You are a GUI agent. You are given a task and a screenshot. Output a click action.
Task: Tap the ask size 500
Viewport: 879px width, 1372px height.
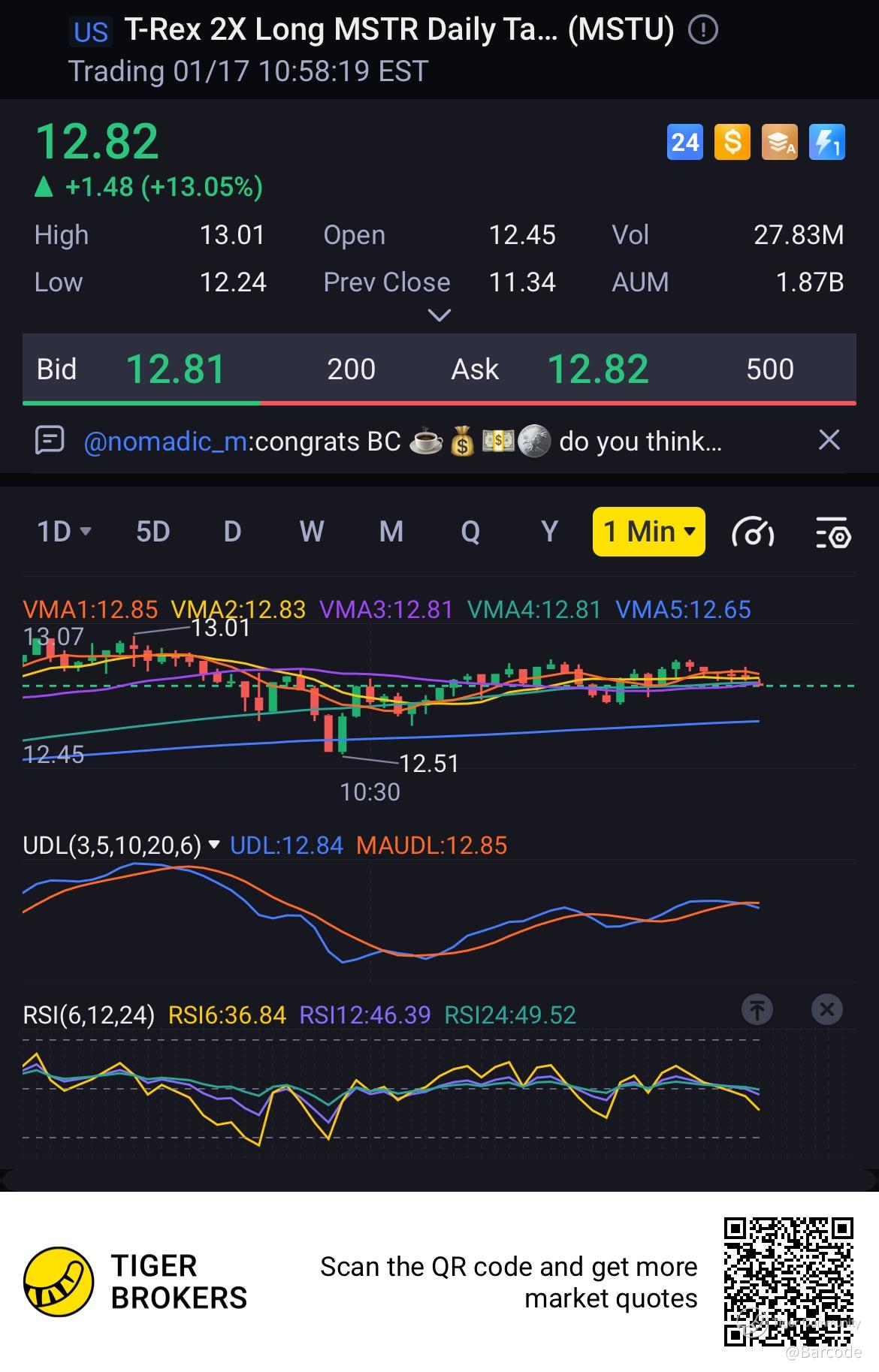(x=770, y=369)
